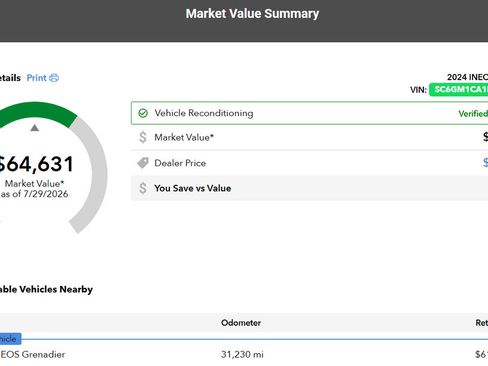
Task: Click the Grenadier vehicle row name
Action: [x=33, y=354]
